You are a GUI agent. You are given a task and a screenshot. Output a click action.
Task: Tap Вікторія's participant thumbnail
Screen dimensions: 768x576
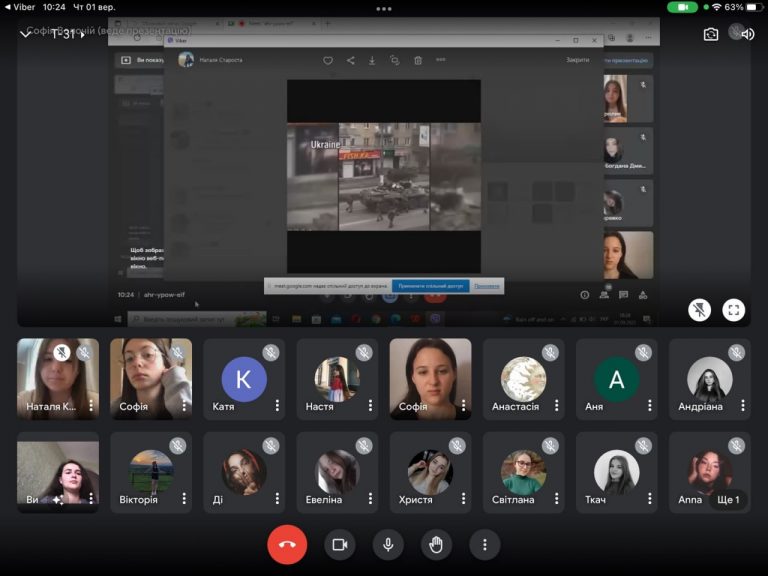151,472
